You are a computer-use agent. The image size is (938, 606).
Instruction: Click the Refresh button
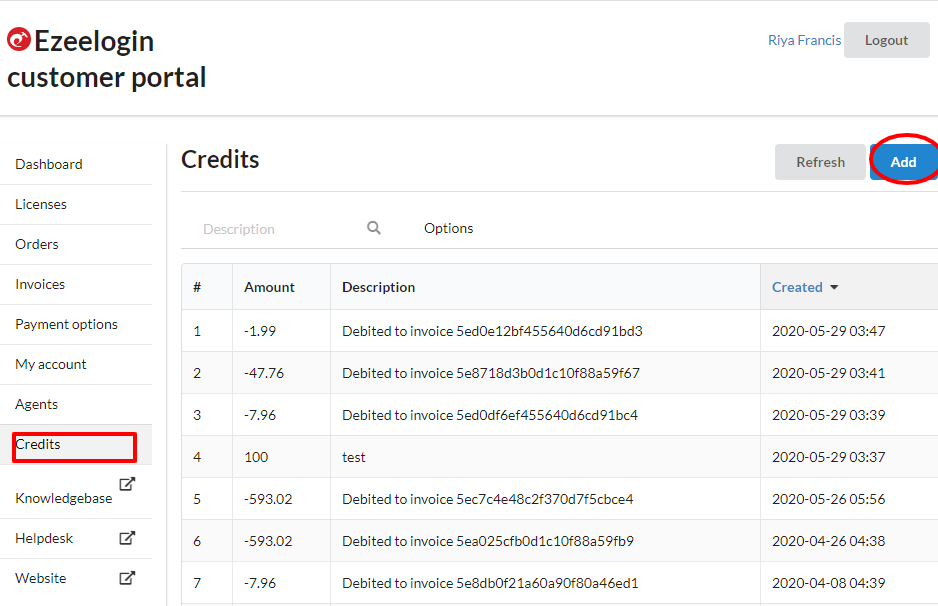pos(820,162)
